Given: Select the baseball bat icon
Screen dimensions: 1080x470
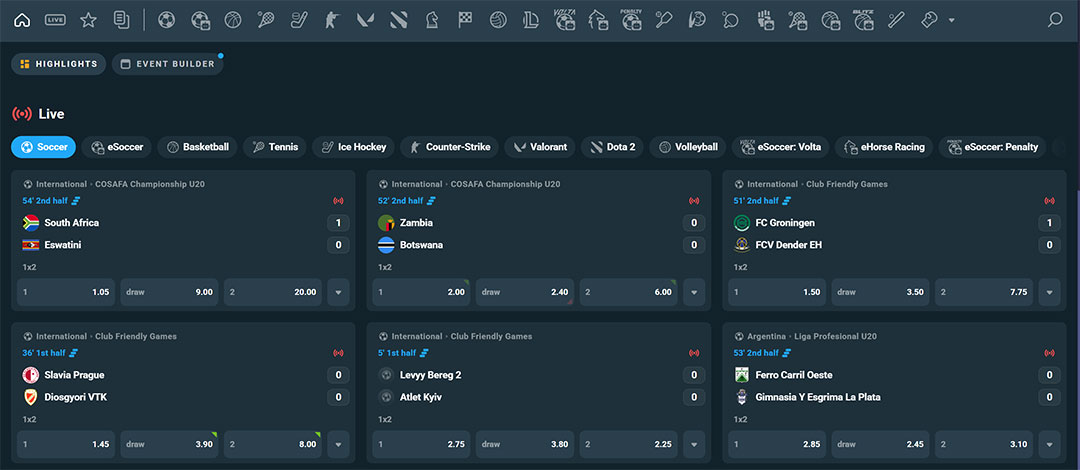Looking at the screenshot, I should 895,20.
